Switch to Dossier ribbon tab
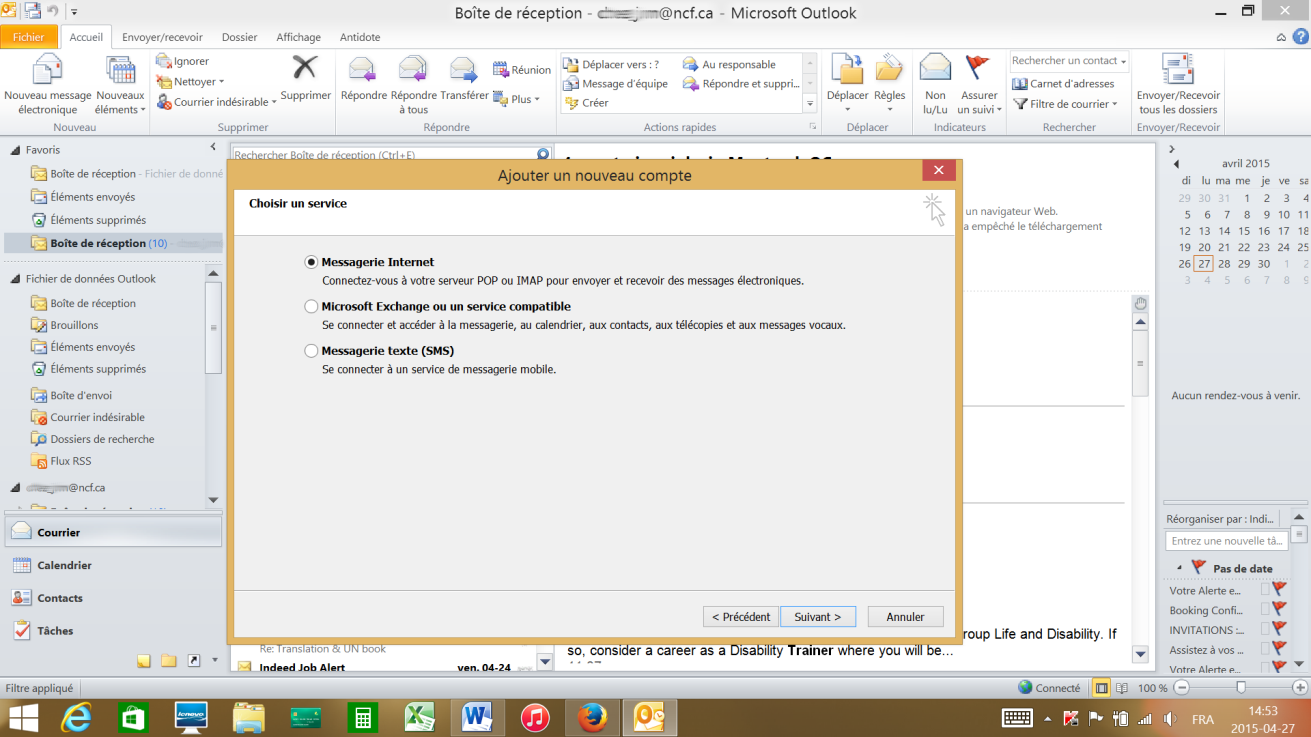Image resolution: width=1311 pixels, height=737 pixels. [x=240, y=37]
